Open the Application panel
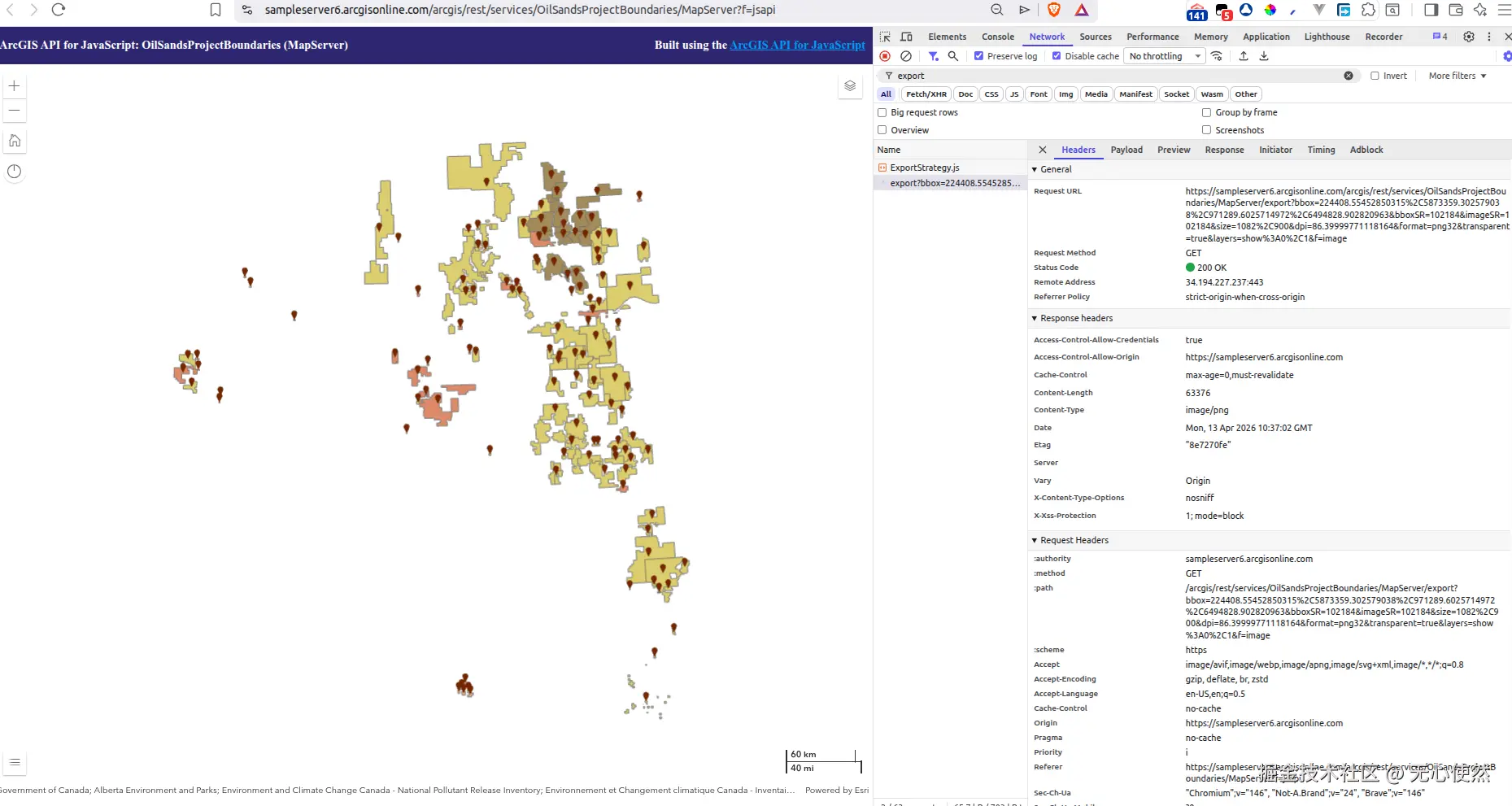Screen dimensions: 1512x806 tap(1266, 37)
